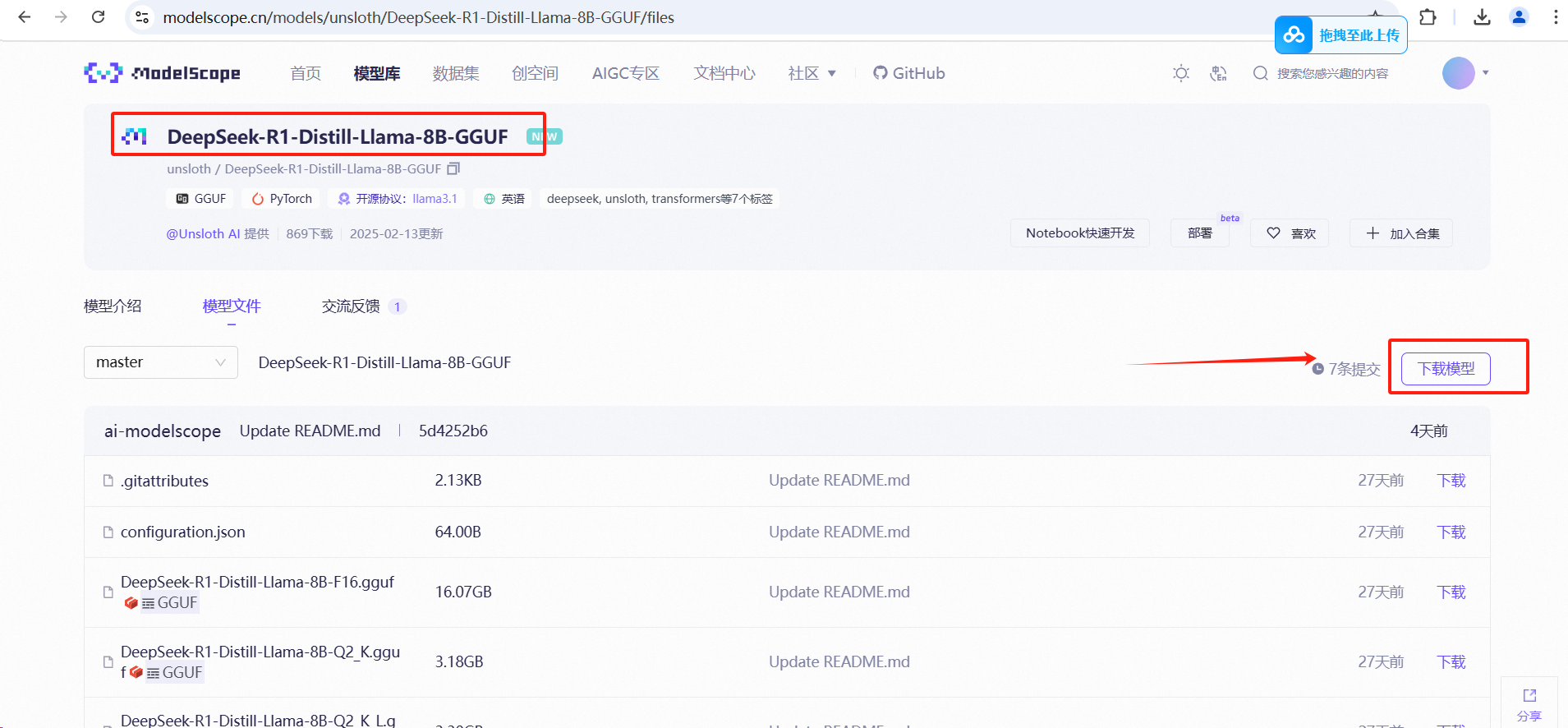Click the 下载模型 button
This screenshot has height=728, width=1568.
[x=1446, y=368]
